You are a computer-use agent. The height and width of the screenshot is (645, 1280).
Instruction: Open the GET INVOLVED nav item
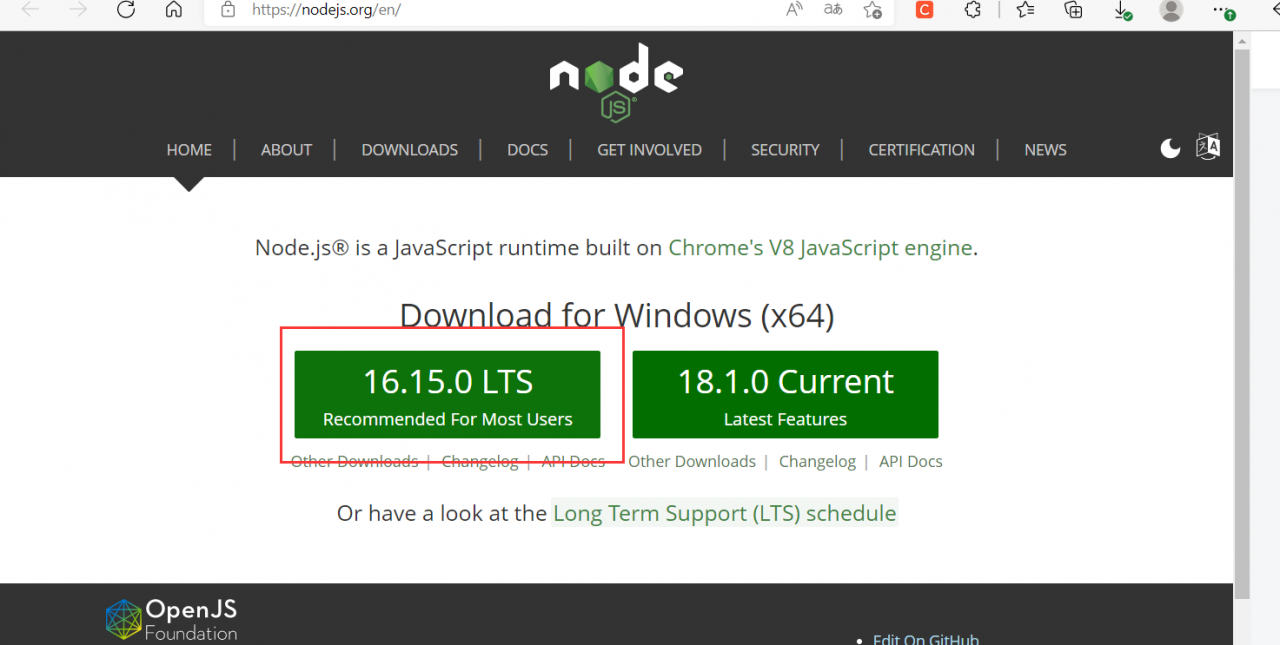click(649, 150)
